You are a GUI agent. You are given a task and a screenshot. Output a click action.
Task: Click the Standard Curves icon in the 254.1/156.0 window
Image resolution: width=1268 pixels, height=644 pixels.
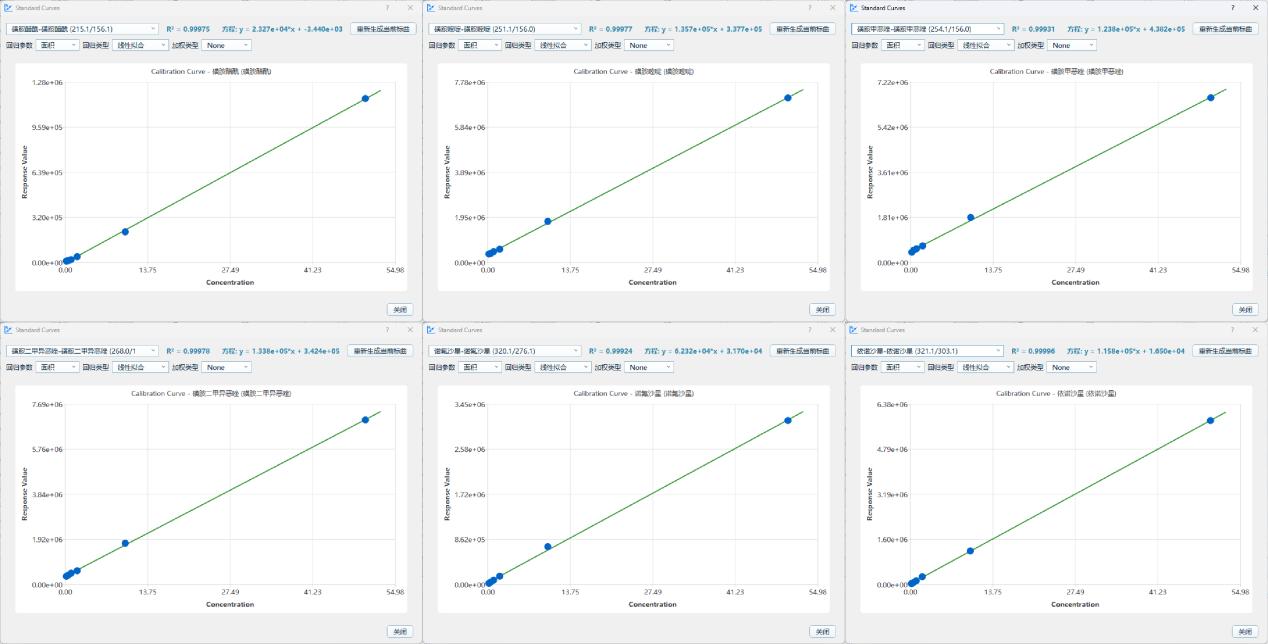tap(854, 7)
